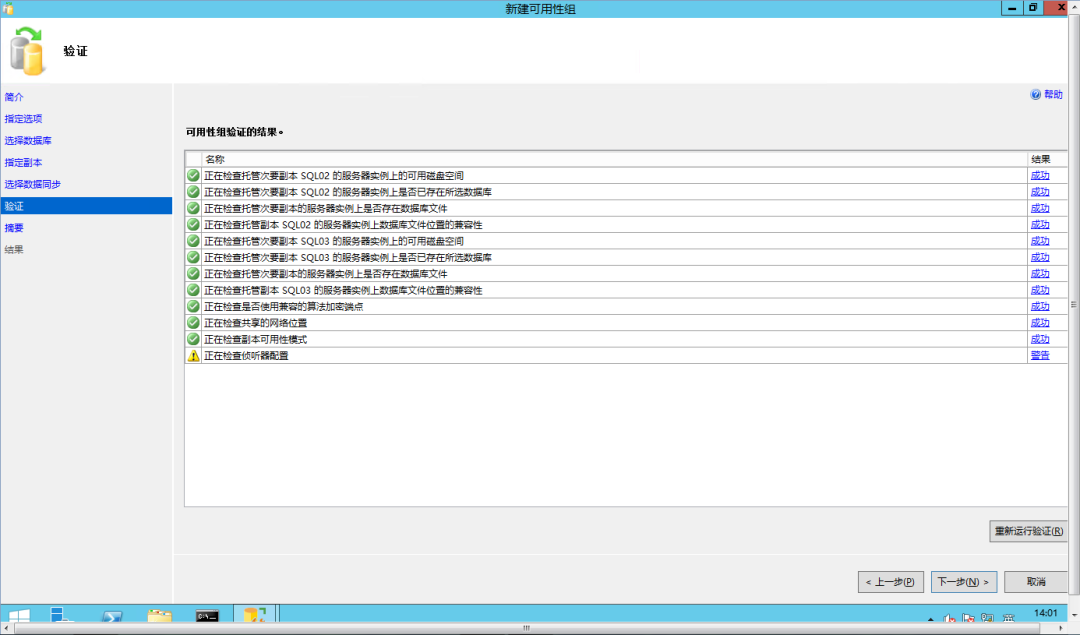This screenshot has width=1080, height=635.
Task: Open the 警告 link for 侦听器配置
Action: (1039, 355)
